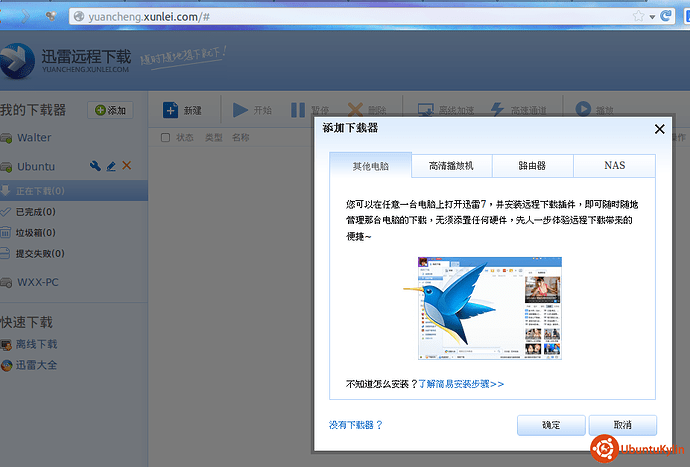Click the 名称 column header
Viewport: 690px width, 467px height.
tap(240, 138)
